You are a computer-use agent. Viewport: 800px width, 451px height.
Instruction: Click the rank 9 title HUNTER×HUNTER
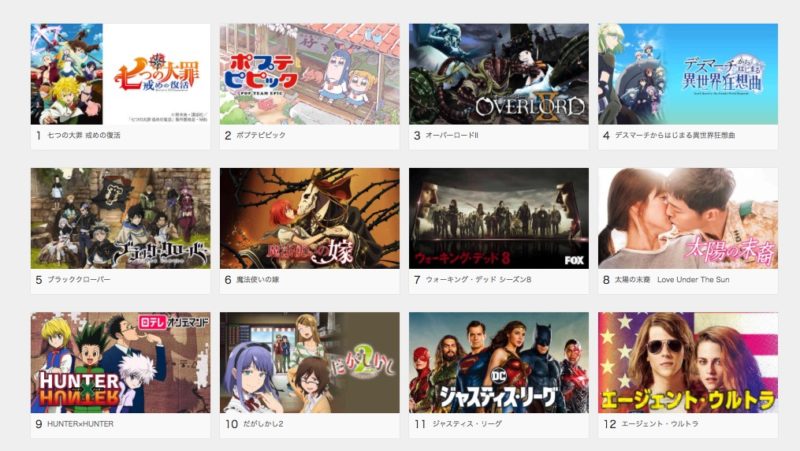coord(81,424)
